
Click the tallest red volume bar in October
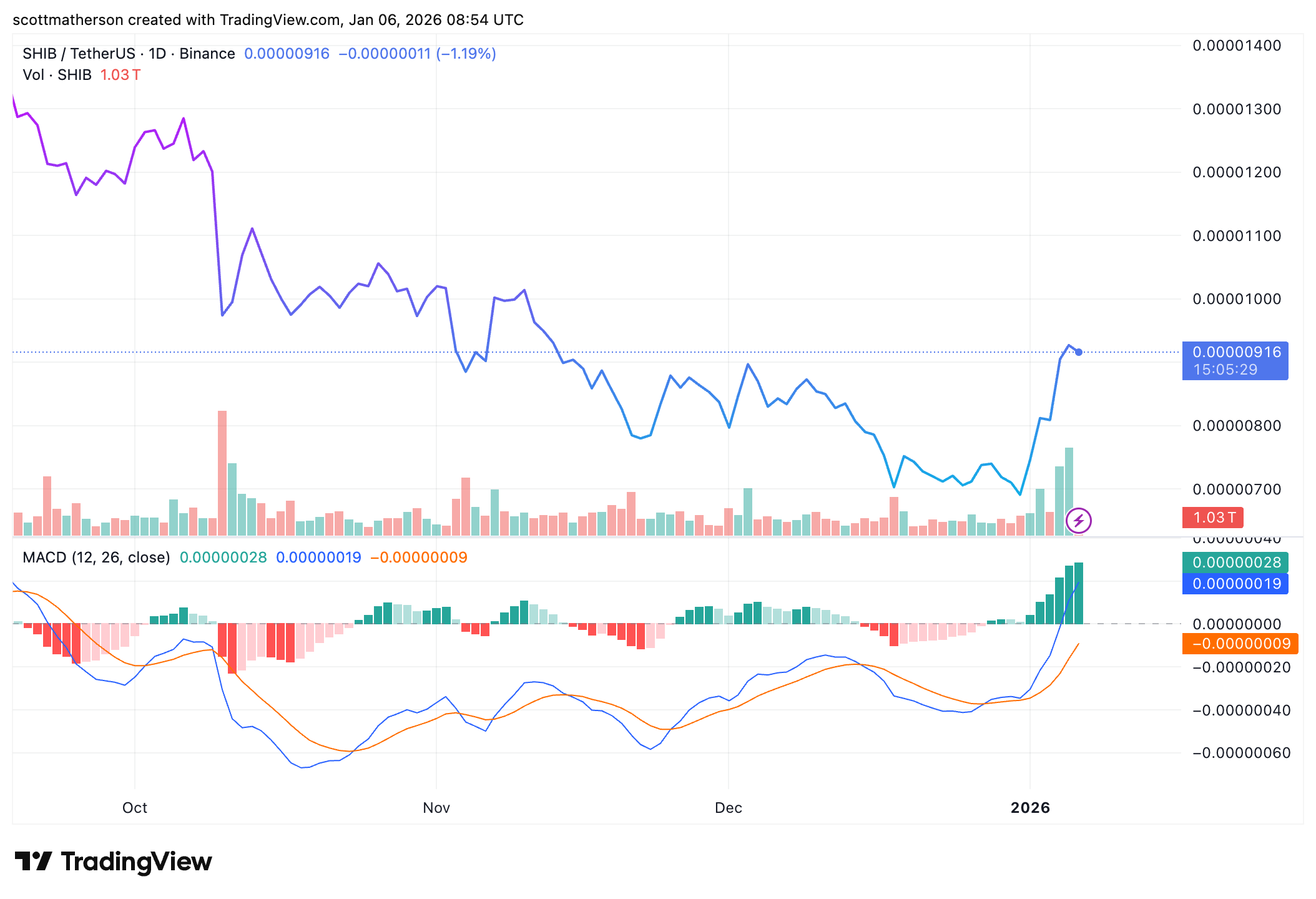[x=222, y=472]
